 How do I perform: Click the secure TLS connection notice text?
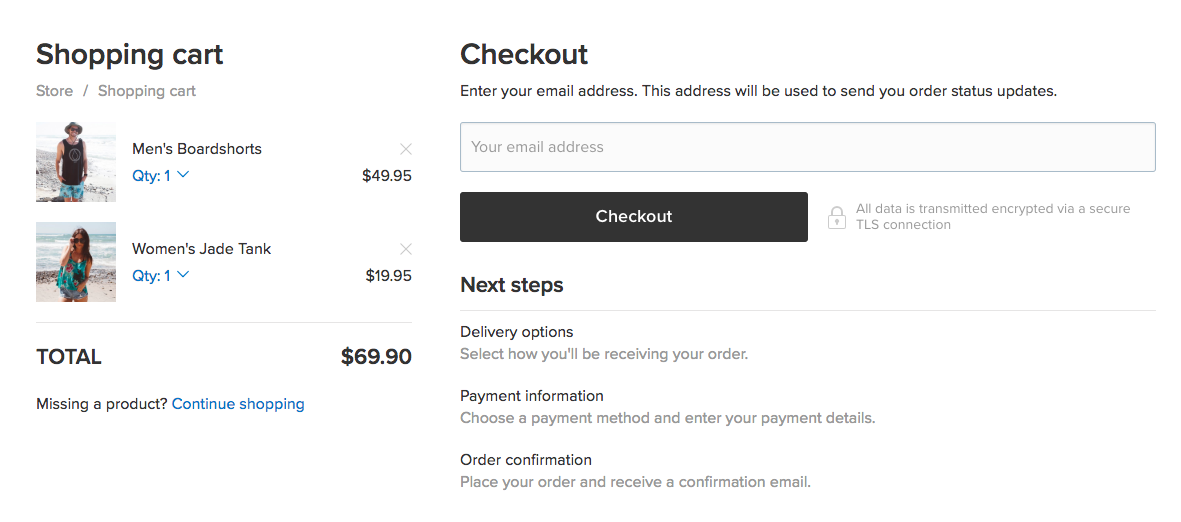[992, 217]
